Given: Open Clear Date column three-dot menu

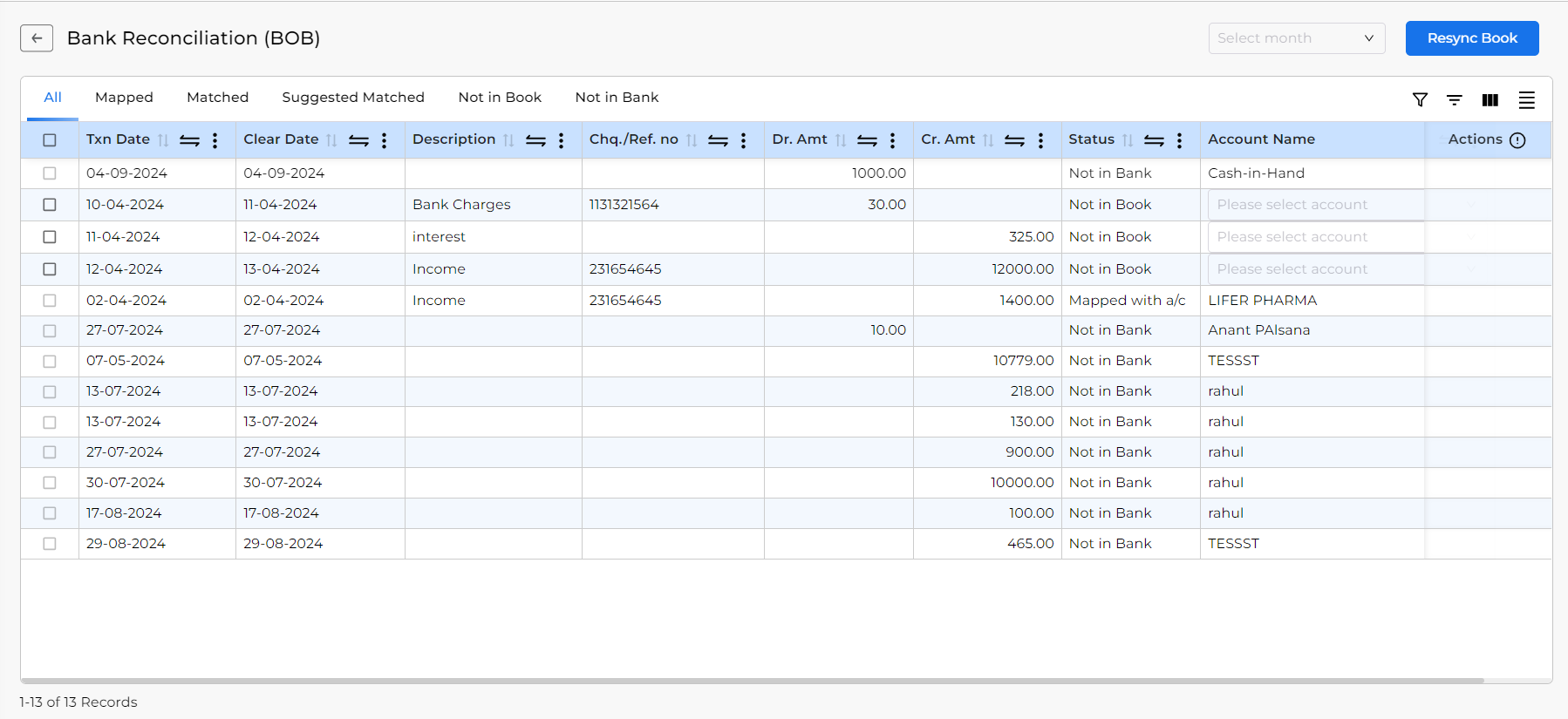Looking at the screenshot, I should [384, 140].
